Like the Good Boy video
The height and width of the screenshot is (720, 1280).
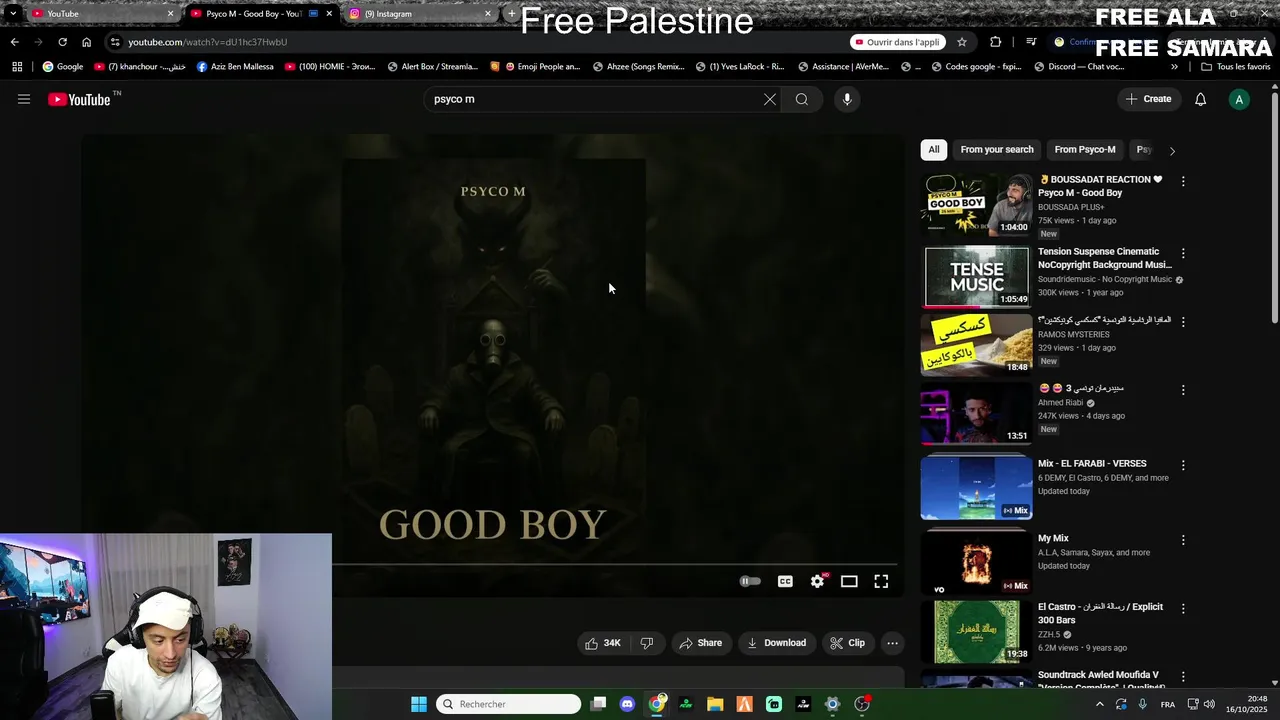coord(602,643)
